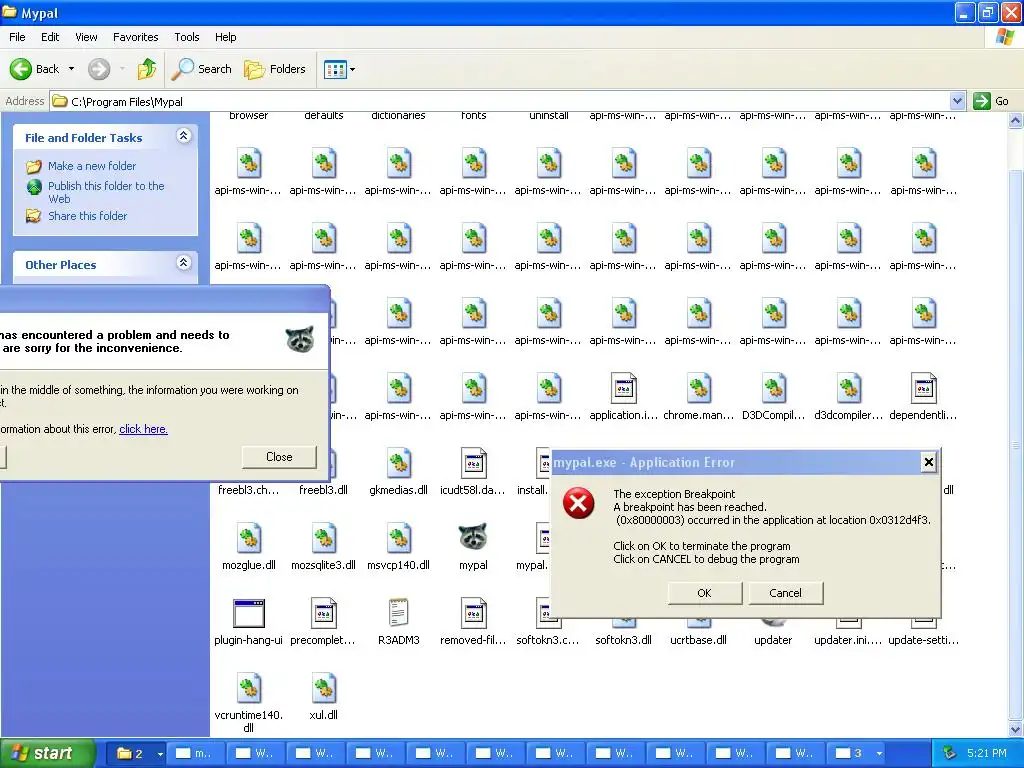This screenshot has height=768, width=1024.
Task: Click the system tray icon near clock
Action: click(x=950, y=753)
